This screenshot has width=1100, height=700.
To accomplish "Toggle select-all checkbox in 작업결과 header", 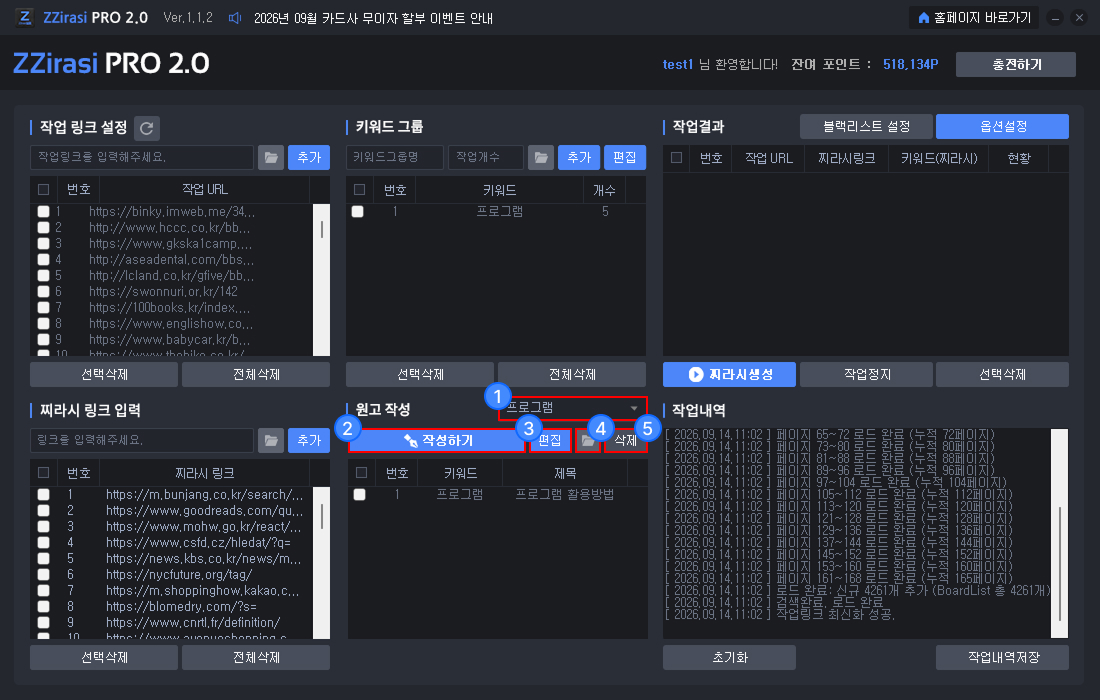I will 676,157.
